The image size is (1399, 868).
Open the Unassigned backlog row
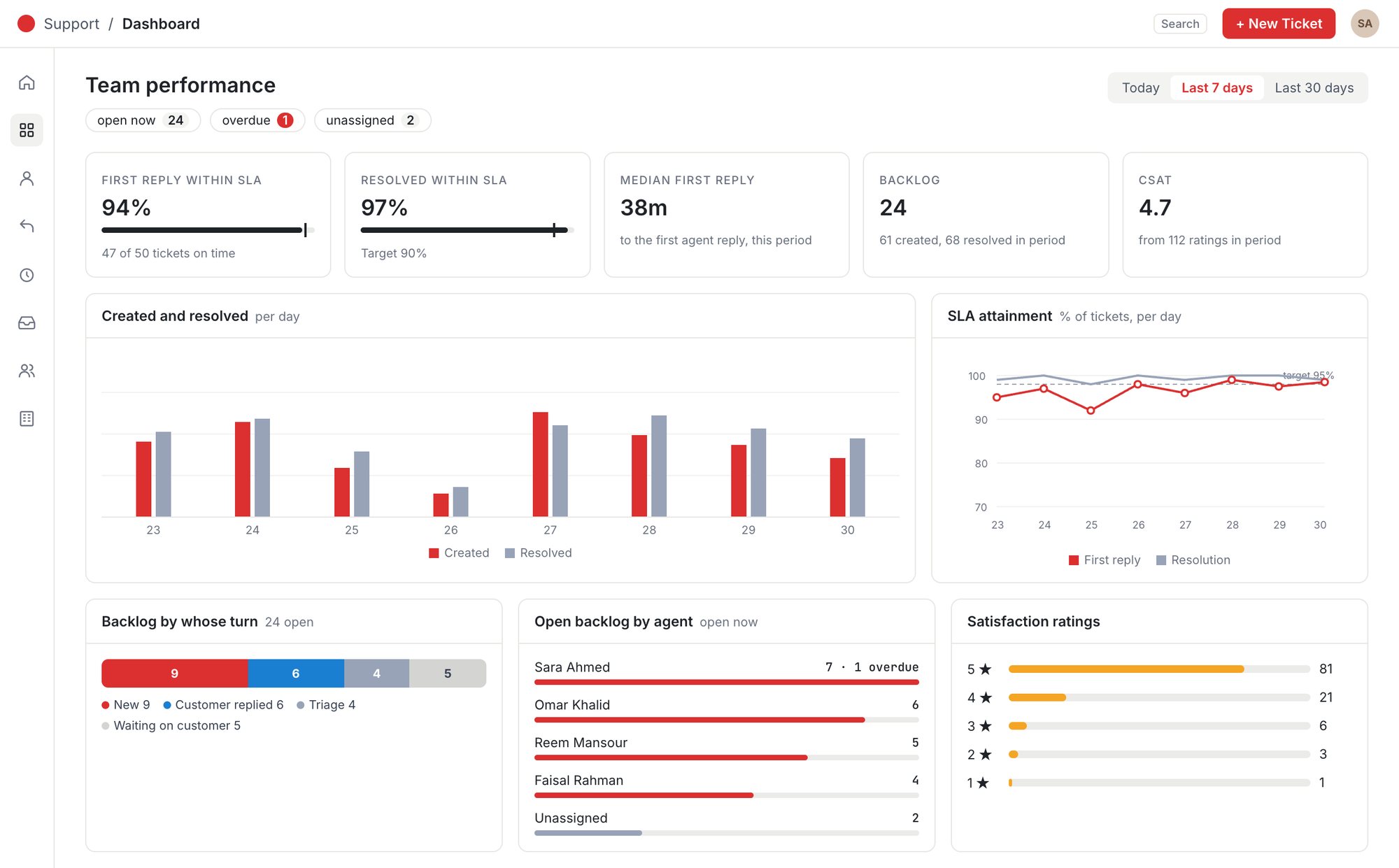coord(727,824)
